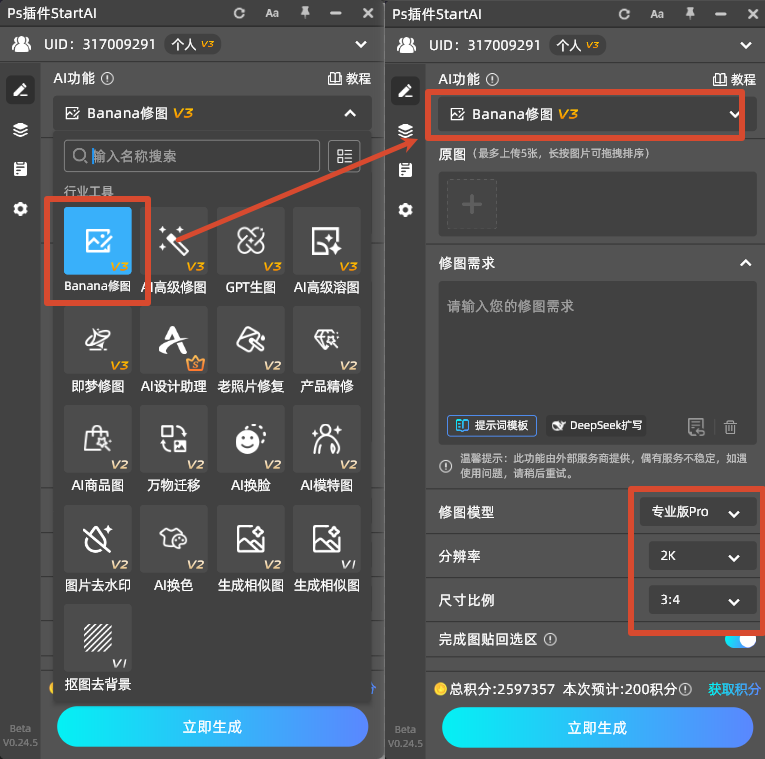Switch tool list view layout icon
765x759 pixels.
344,156
